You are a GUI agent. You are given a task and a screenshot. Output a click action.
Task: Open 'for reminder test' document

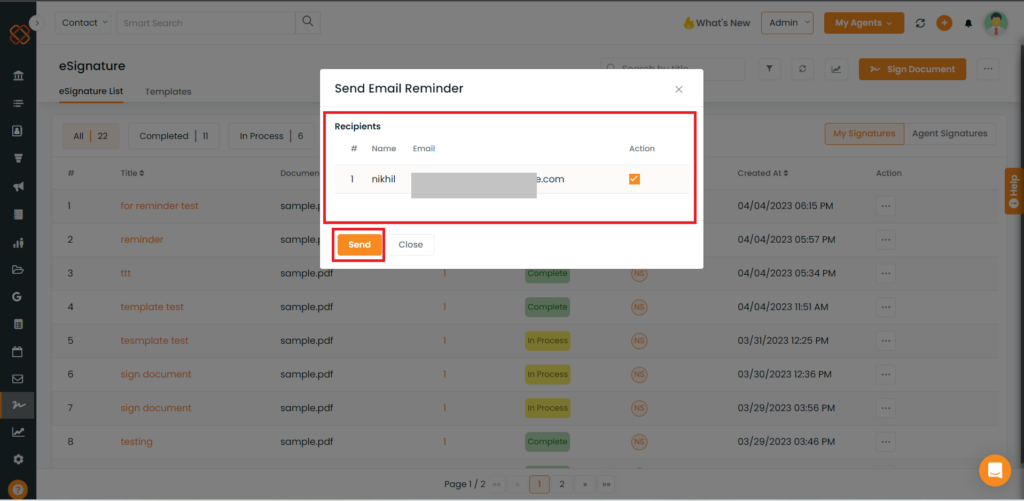point(159,206)
